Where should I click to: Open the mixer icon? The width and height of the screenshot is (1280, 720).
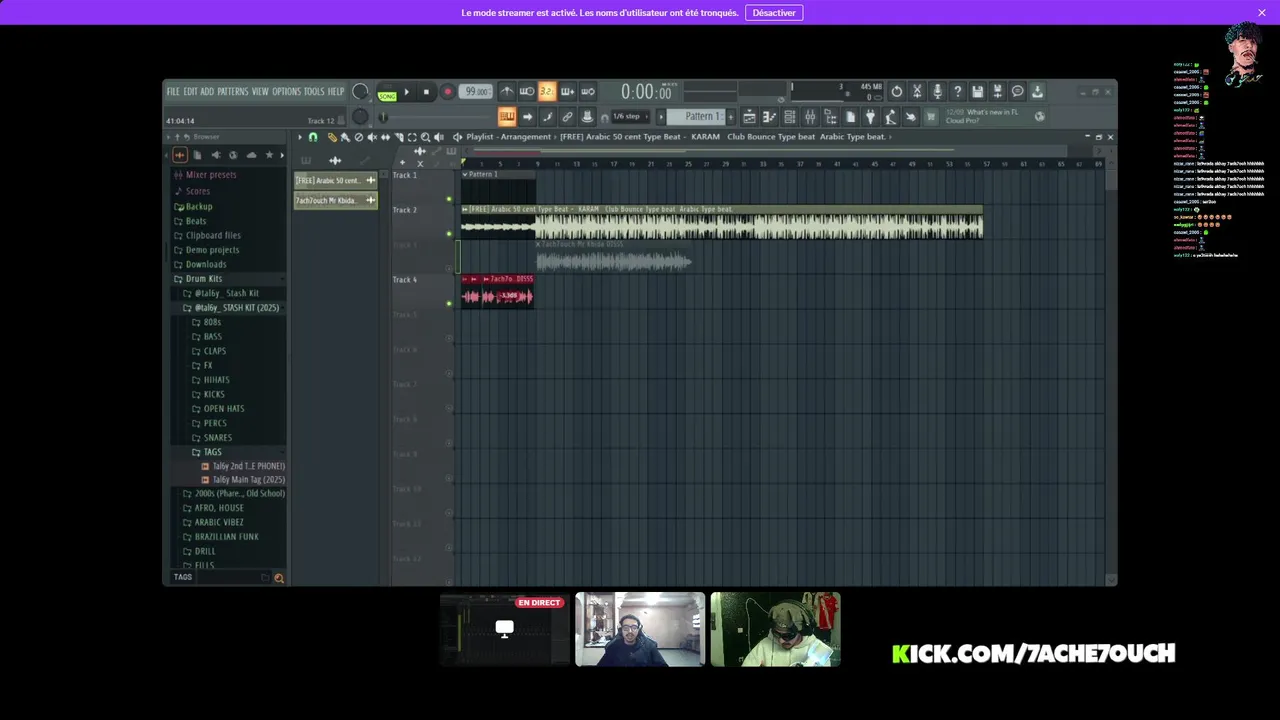810,117
